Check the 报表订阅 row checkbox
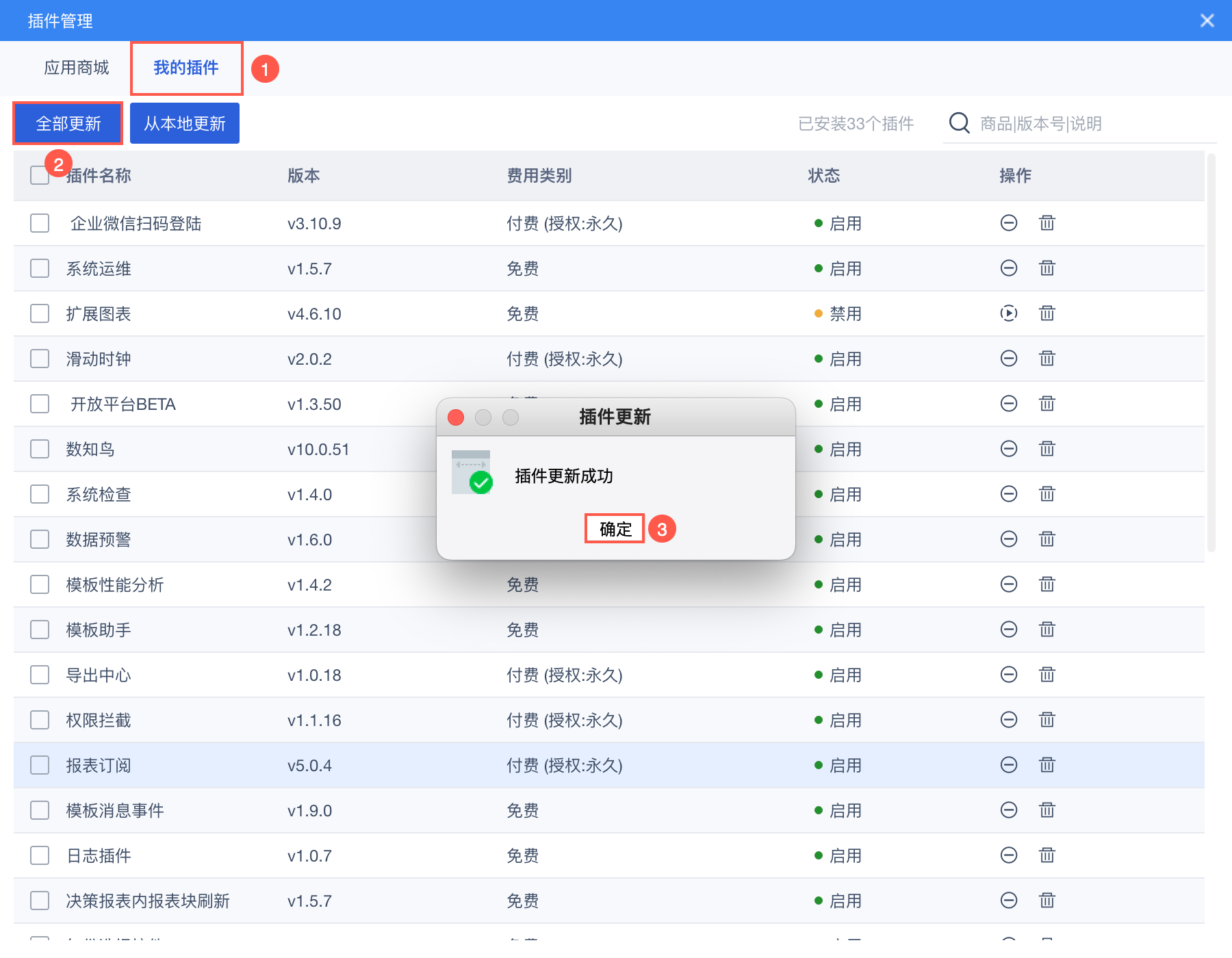 click(40, 765)
